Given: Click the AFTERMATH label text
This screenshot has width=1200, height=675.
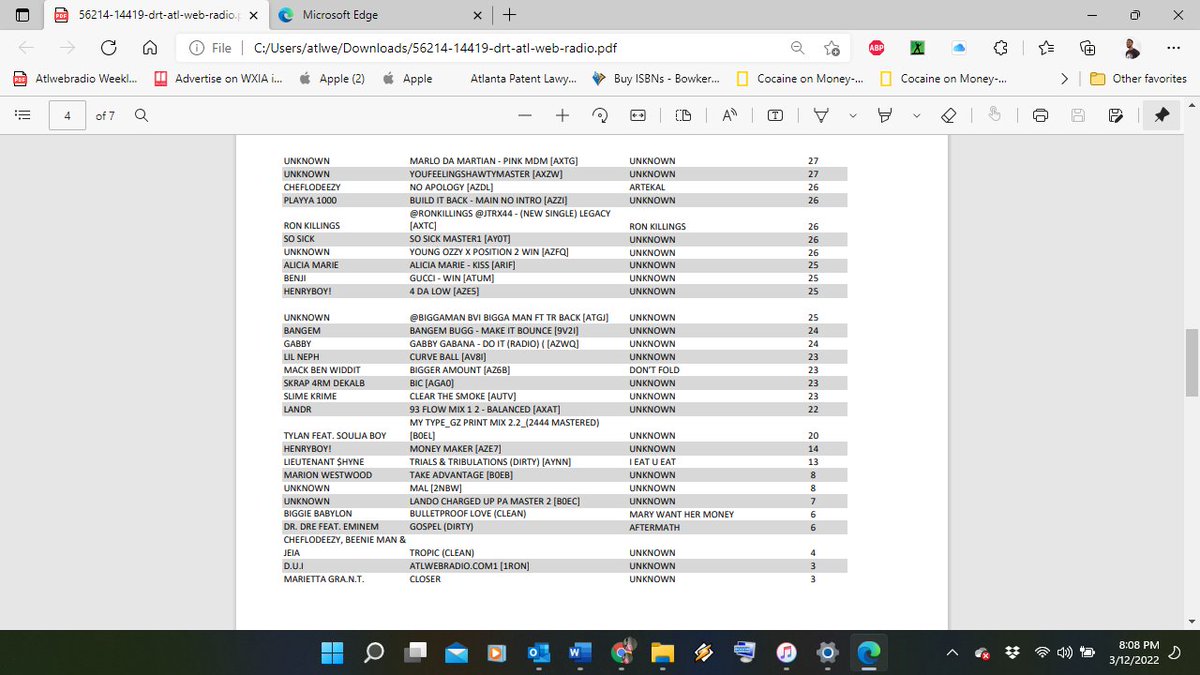Looking at the screenshot, I should click(654, 527).
